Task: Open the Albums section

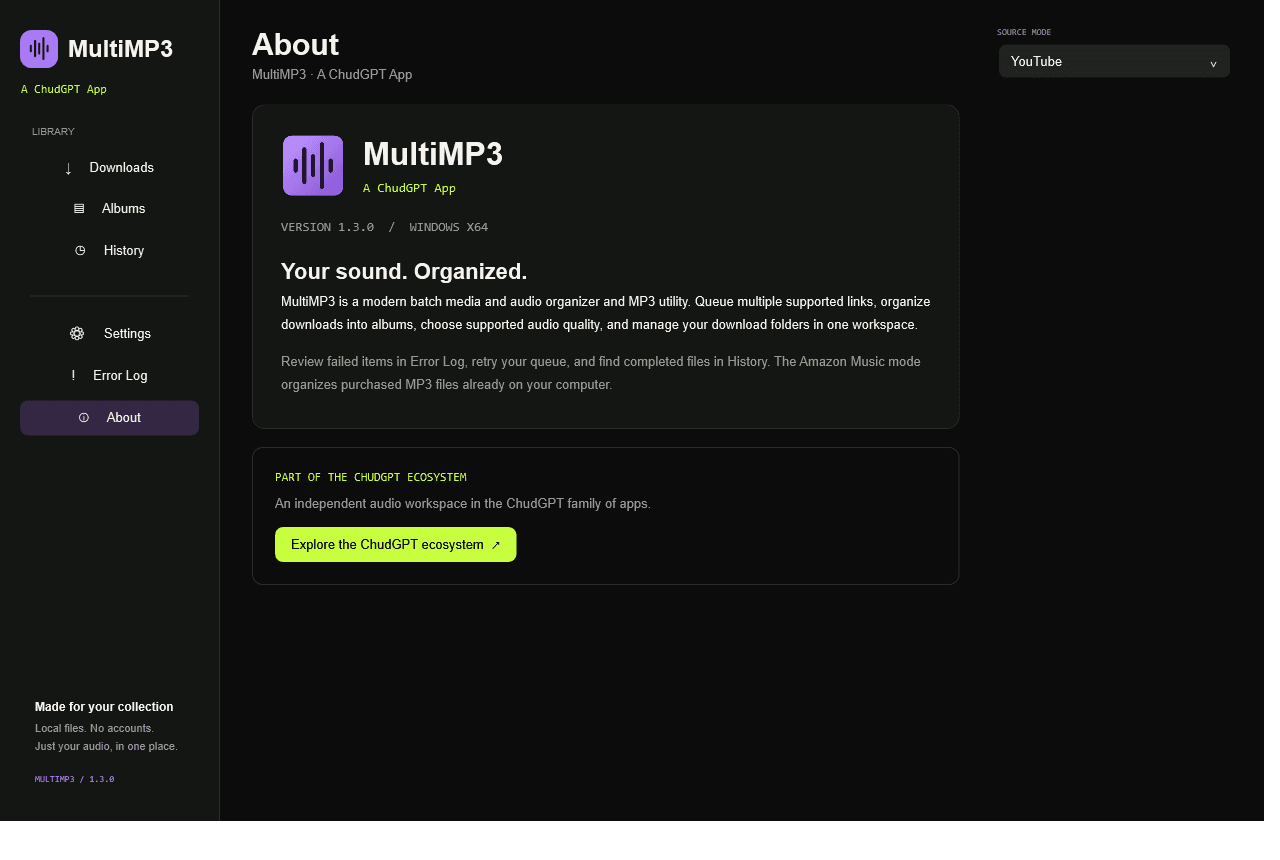Action: (109, 209)
